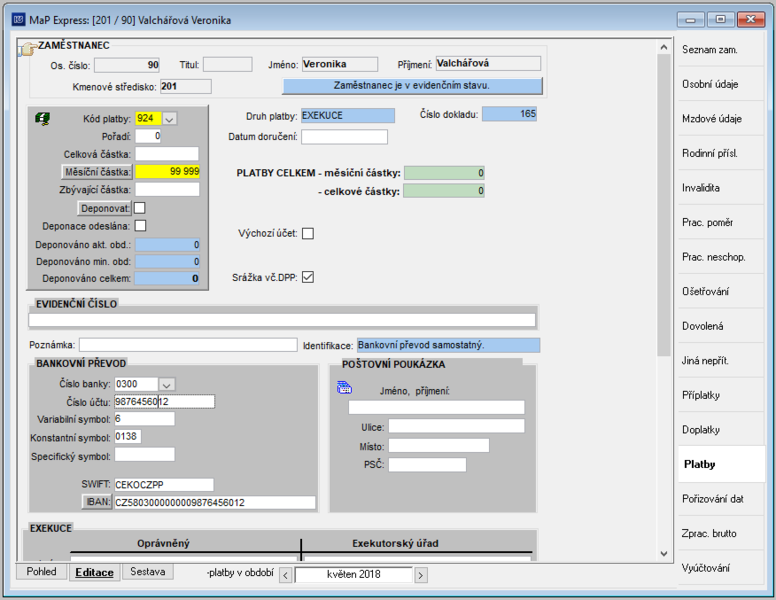This screenshot has height=600, width=776.
Task: Click the Druh platby field EXEKUCE
Action: (x=348, y=115)
